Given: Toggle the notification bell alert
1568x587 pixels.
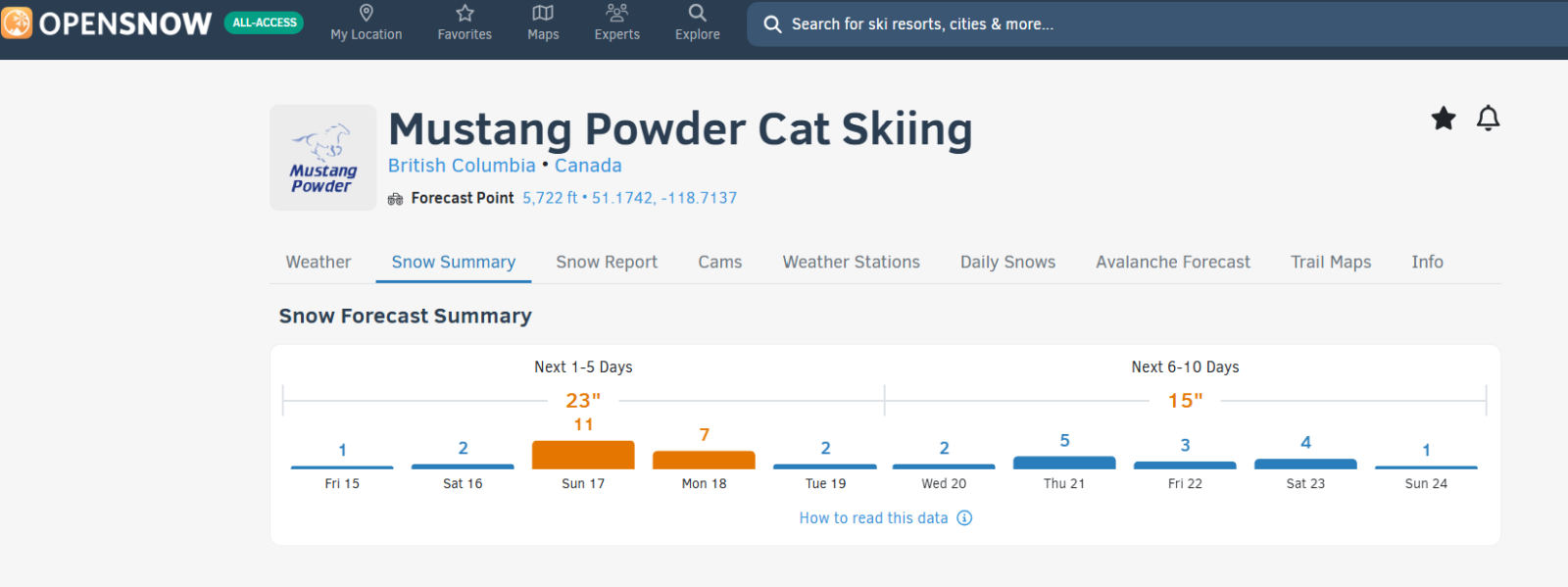Looking at the screenshot, I should point(1488,119).
